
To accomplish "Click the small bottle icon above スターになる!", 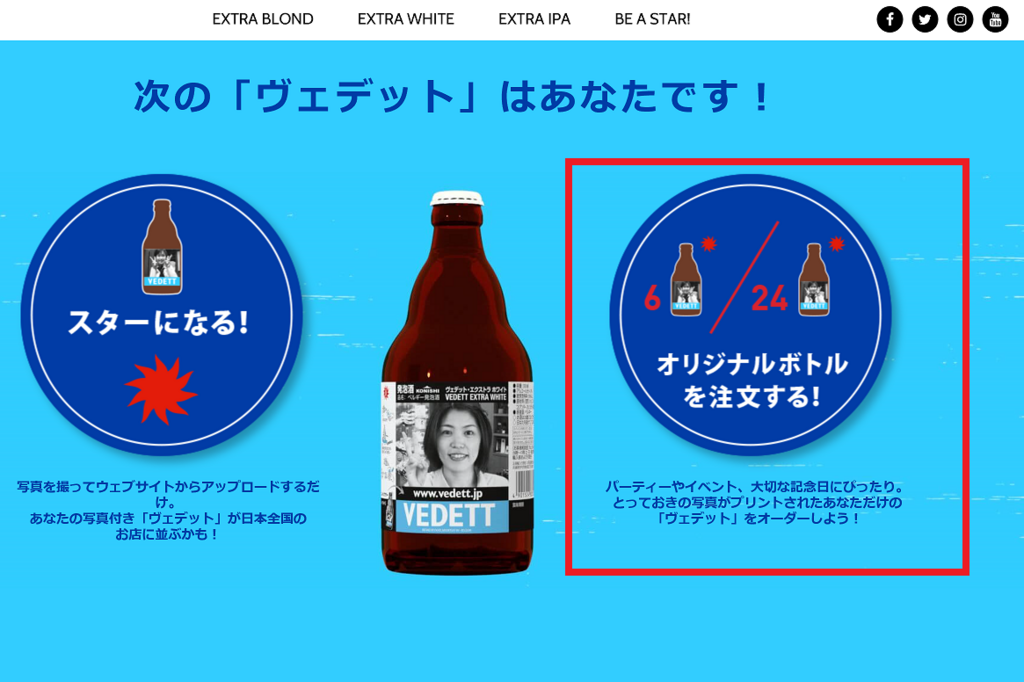I will click(x=162, y=246).
